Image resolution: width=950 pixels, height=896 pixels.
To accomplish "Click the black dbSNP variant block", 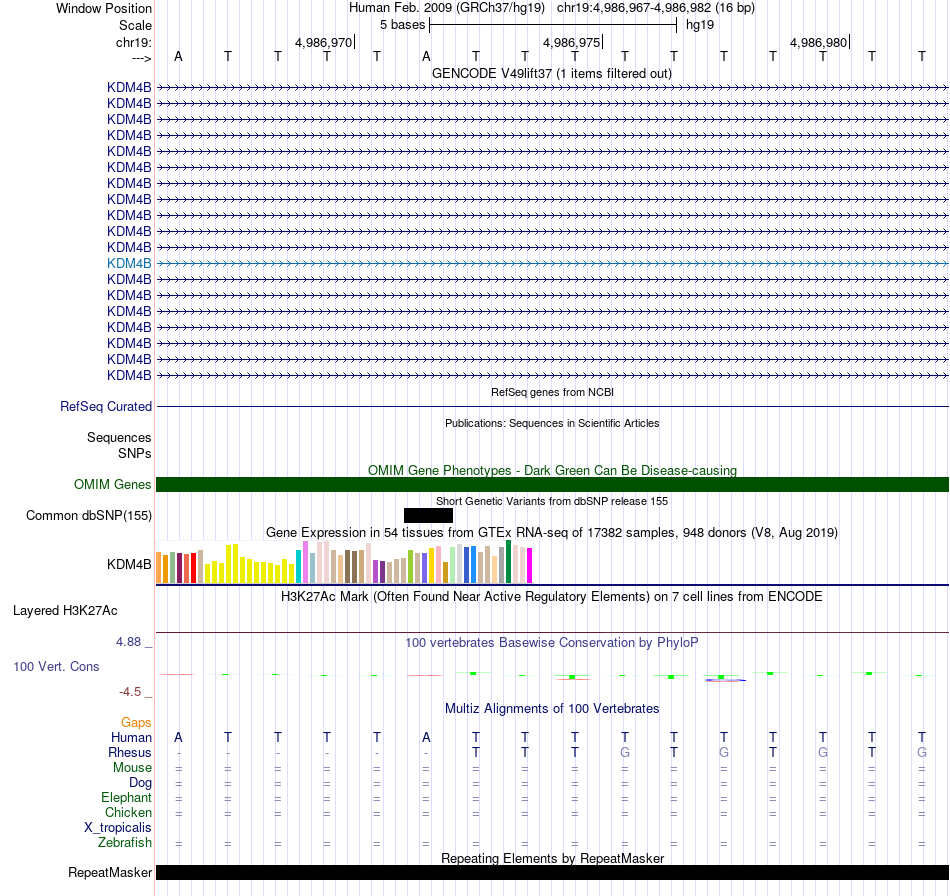I will [428, 516].
